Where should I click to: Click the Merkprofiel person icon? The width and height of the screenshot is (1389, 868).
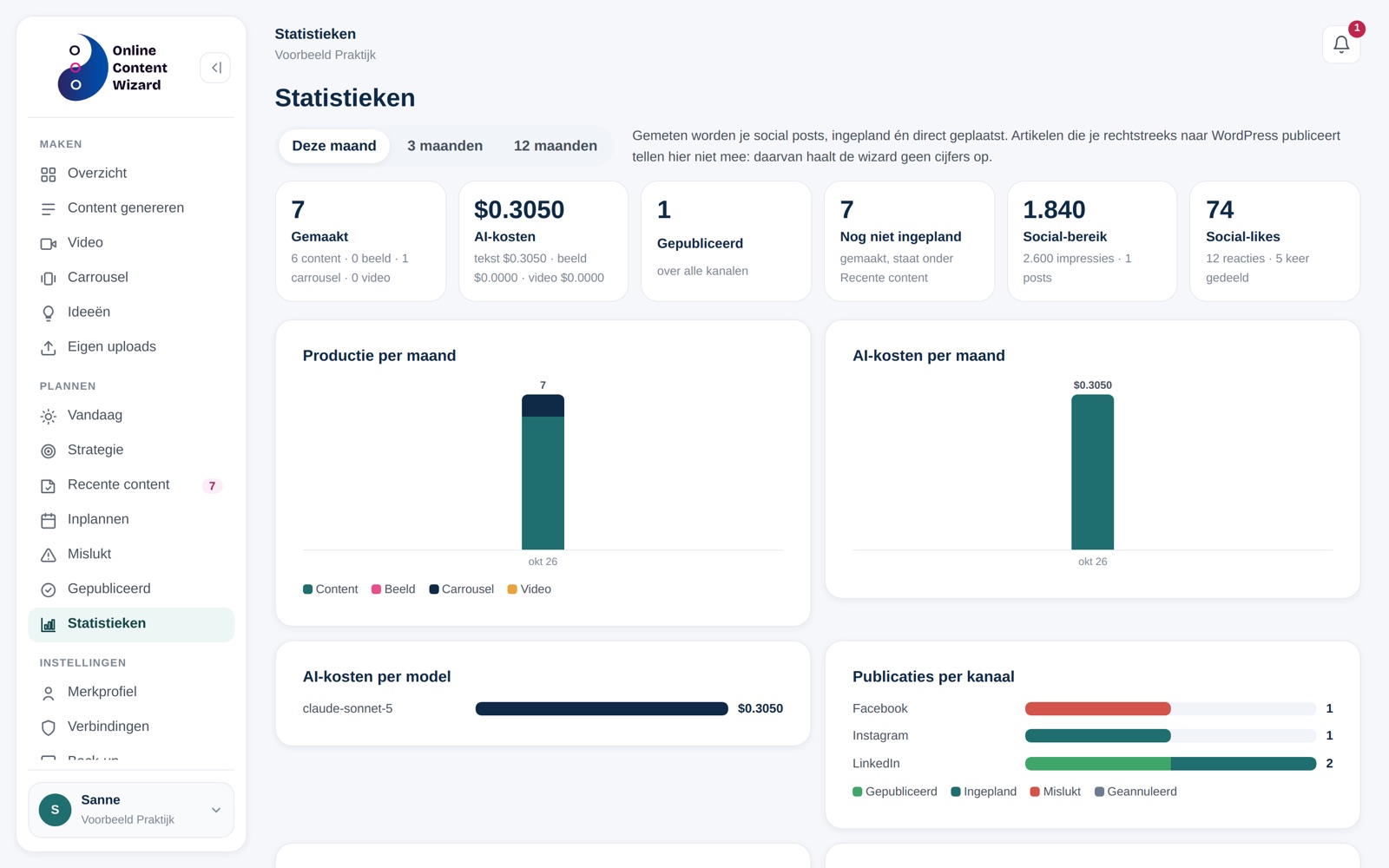(x=49, y=694)
